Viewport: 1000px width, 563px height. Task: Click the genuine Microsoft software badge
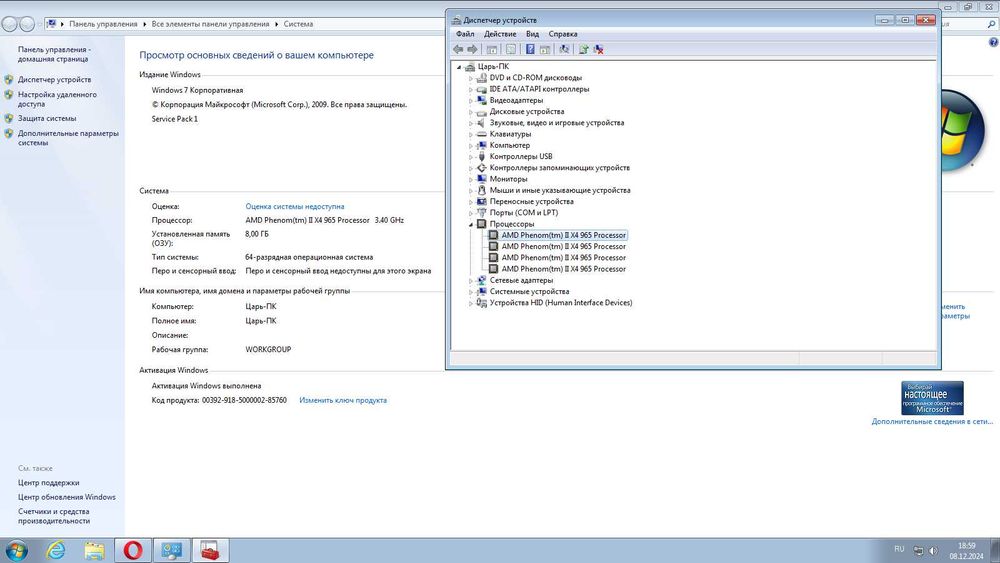click(x=932, y=398)
